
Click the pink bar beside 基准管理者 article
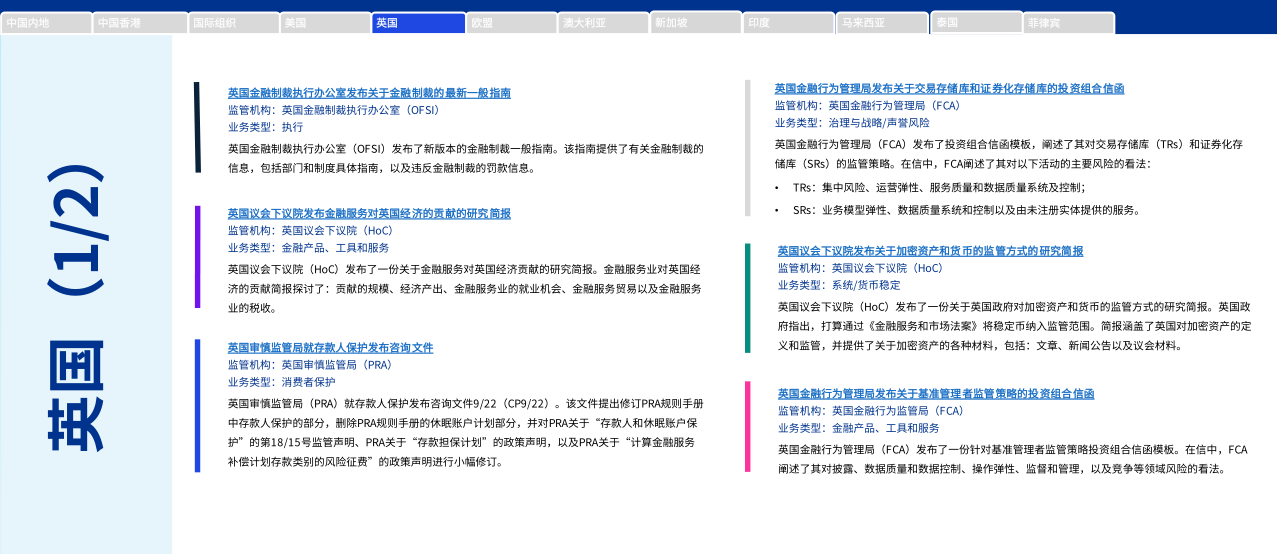tap(747, 426)
